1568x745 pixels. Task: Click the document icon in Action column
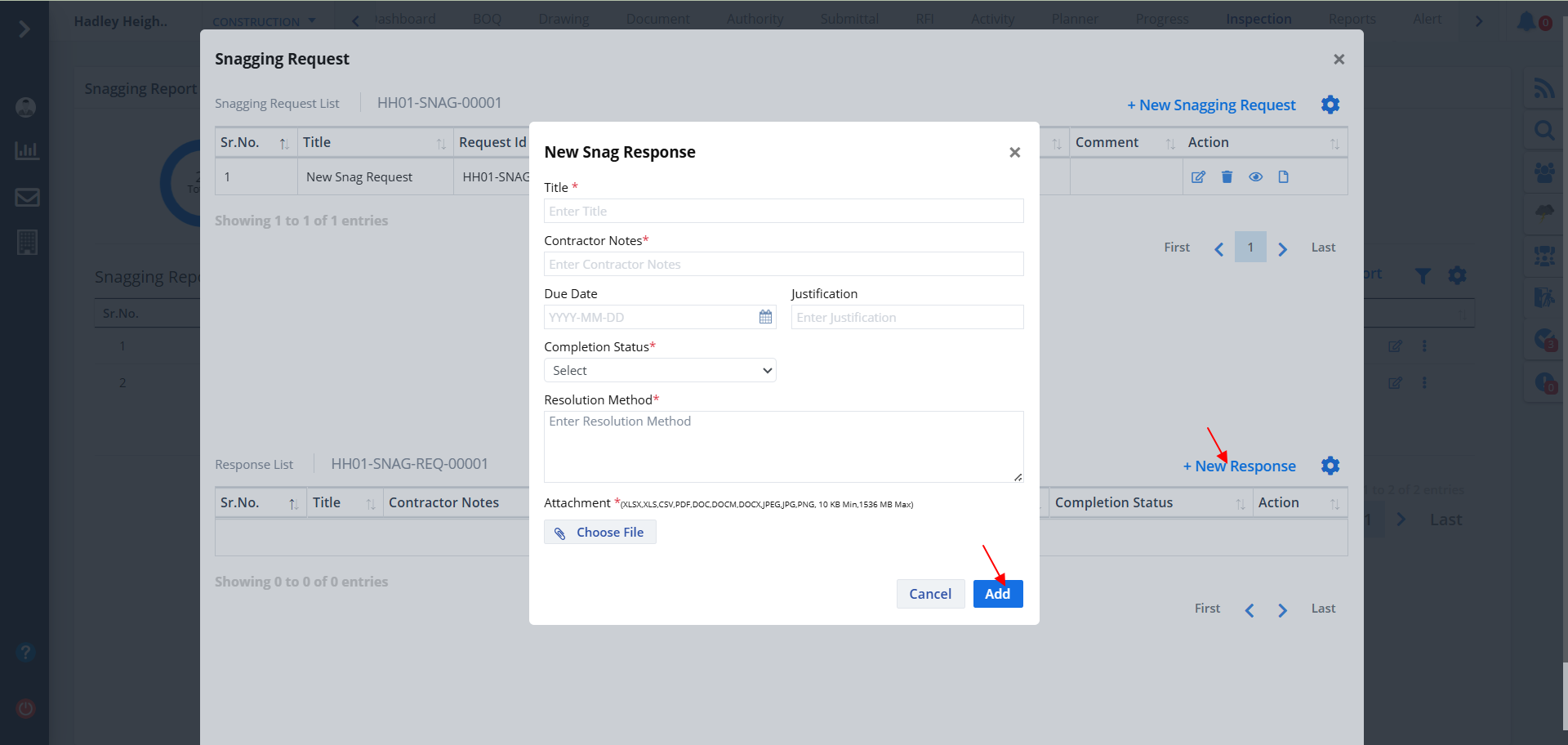click(1283, 177)
